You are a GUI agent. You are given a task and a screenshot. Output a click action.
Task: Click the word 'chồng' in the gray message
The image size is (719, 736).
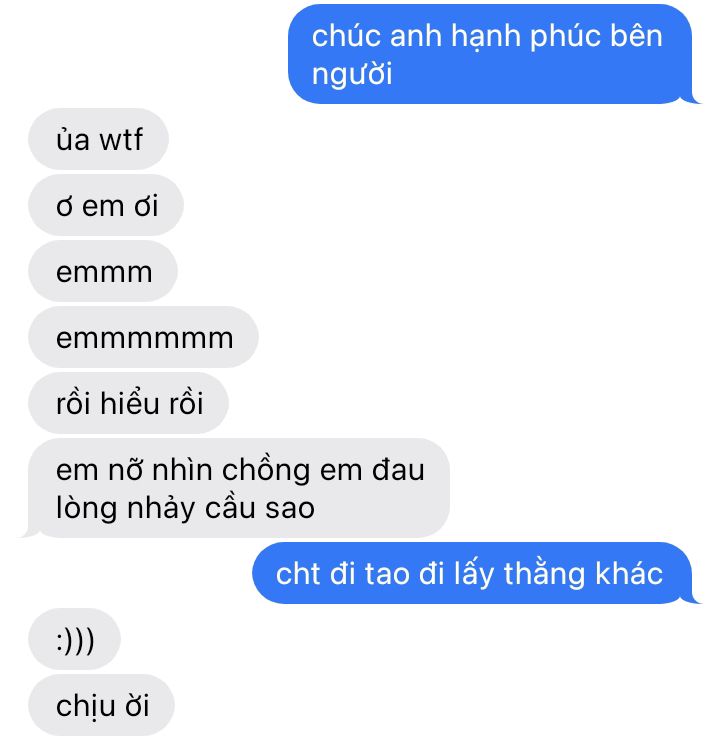click(x=265, y=470)
